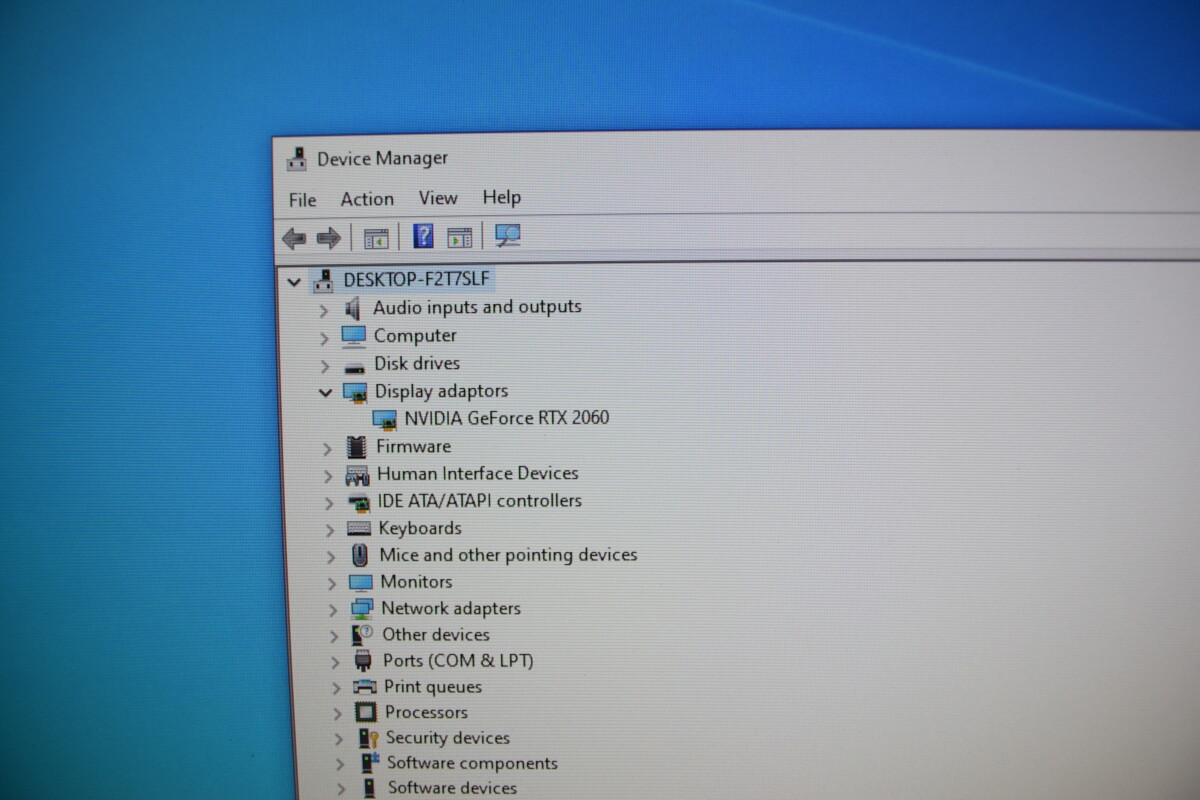
Task: Click the Keyboards category icon
Action: tap(359, 529)
